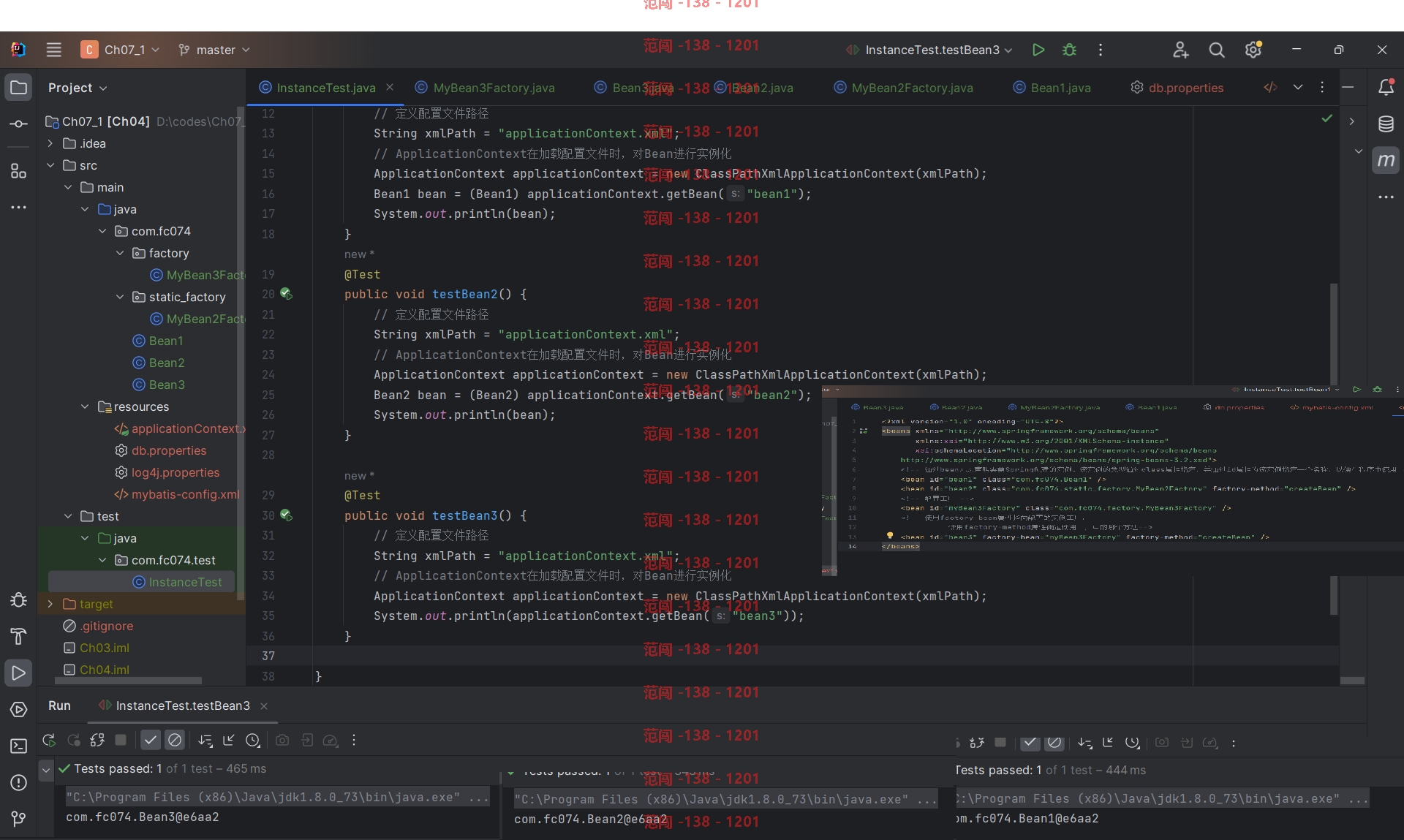The width and height of the screenshot is (1404, 840).
Task: Open Code With Me add-user icon
Action: [1180, 50]
